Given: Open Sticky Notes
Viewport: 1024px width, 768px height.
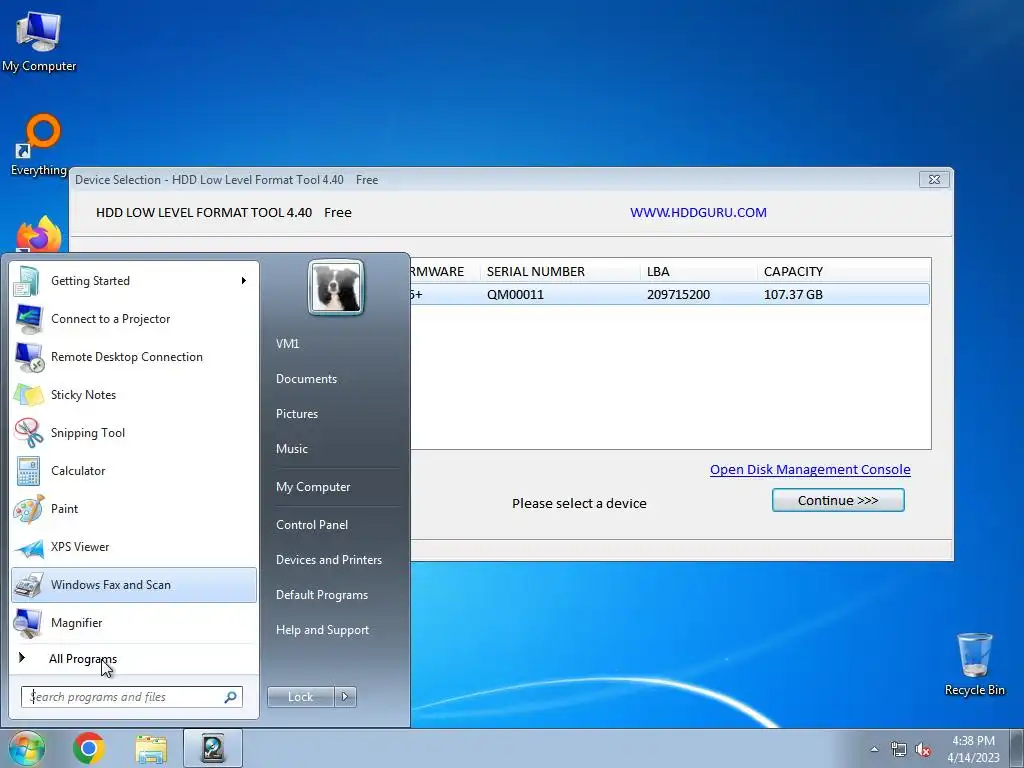Looking at the screenshot, I should tap(134, 394).
